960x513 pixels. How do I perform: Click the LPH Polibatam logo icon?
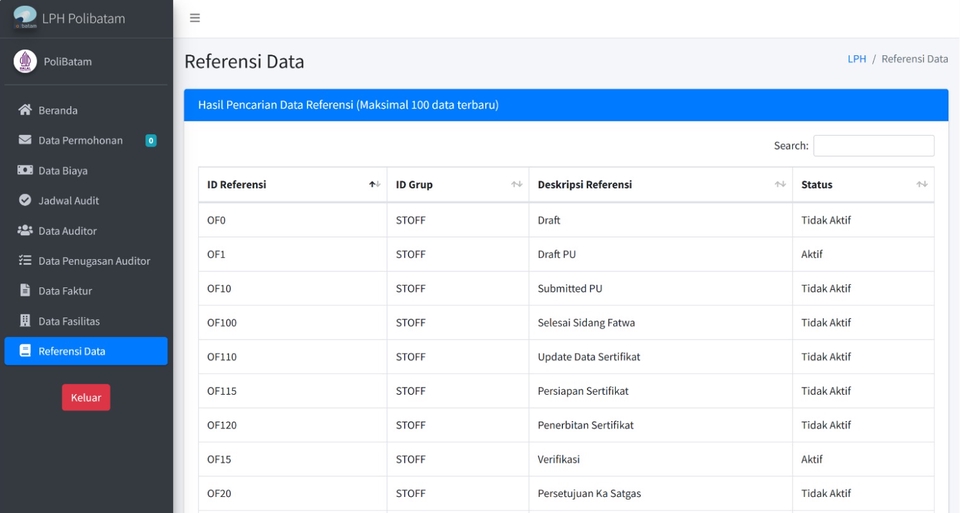coord(25,18)
